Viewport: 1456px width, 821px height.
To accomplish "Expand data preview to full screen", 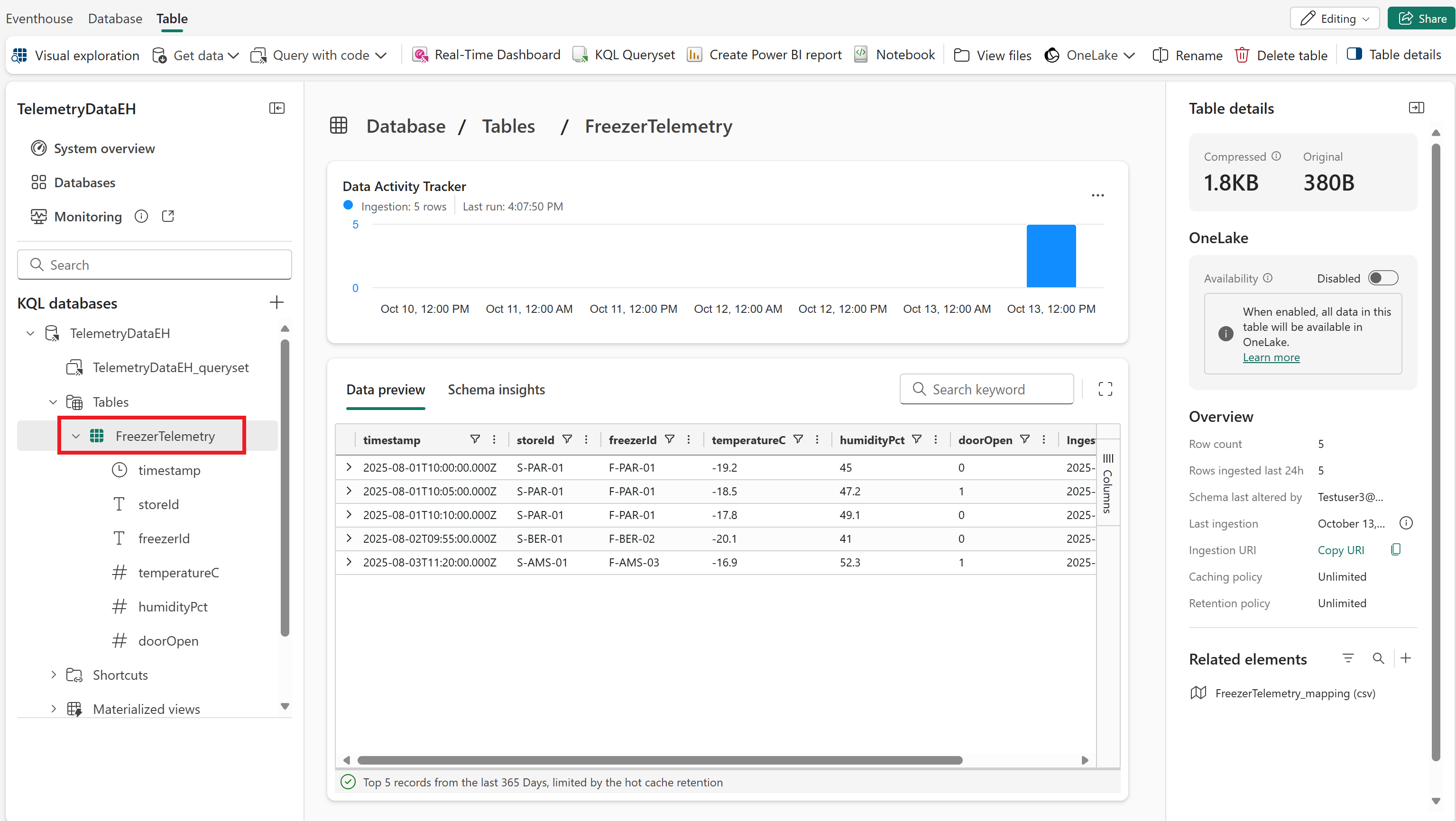I will coord(1105,389).
